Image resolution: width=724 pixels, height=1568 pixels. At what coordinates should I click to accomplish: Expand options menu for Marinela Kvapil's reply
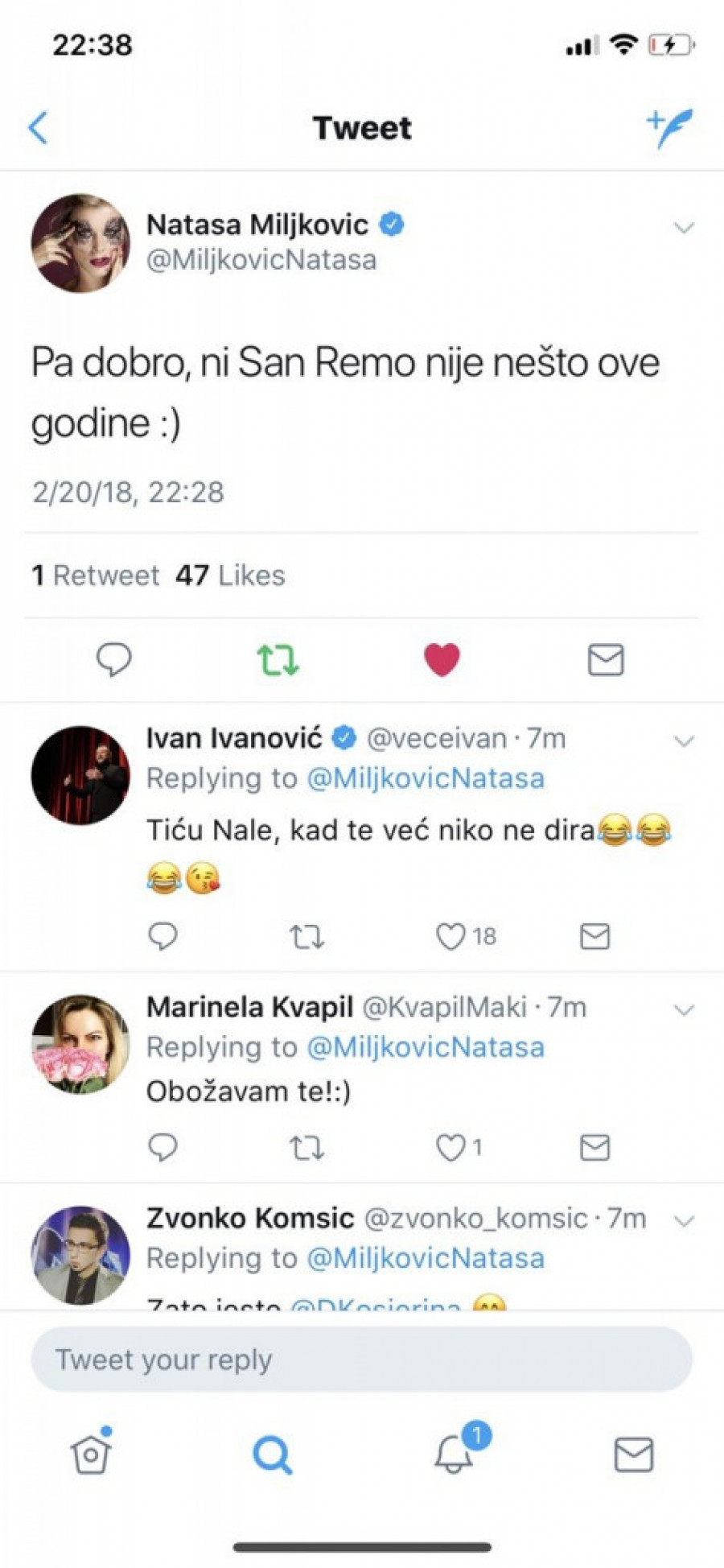click(683, 1009)
